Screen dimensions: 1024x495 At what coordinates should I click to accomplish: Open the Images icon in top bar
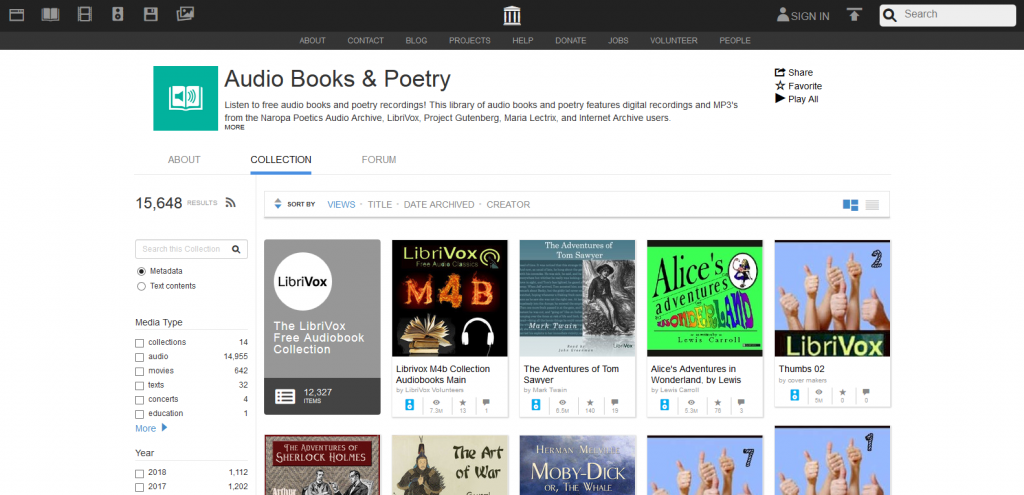point(185,14)
